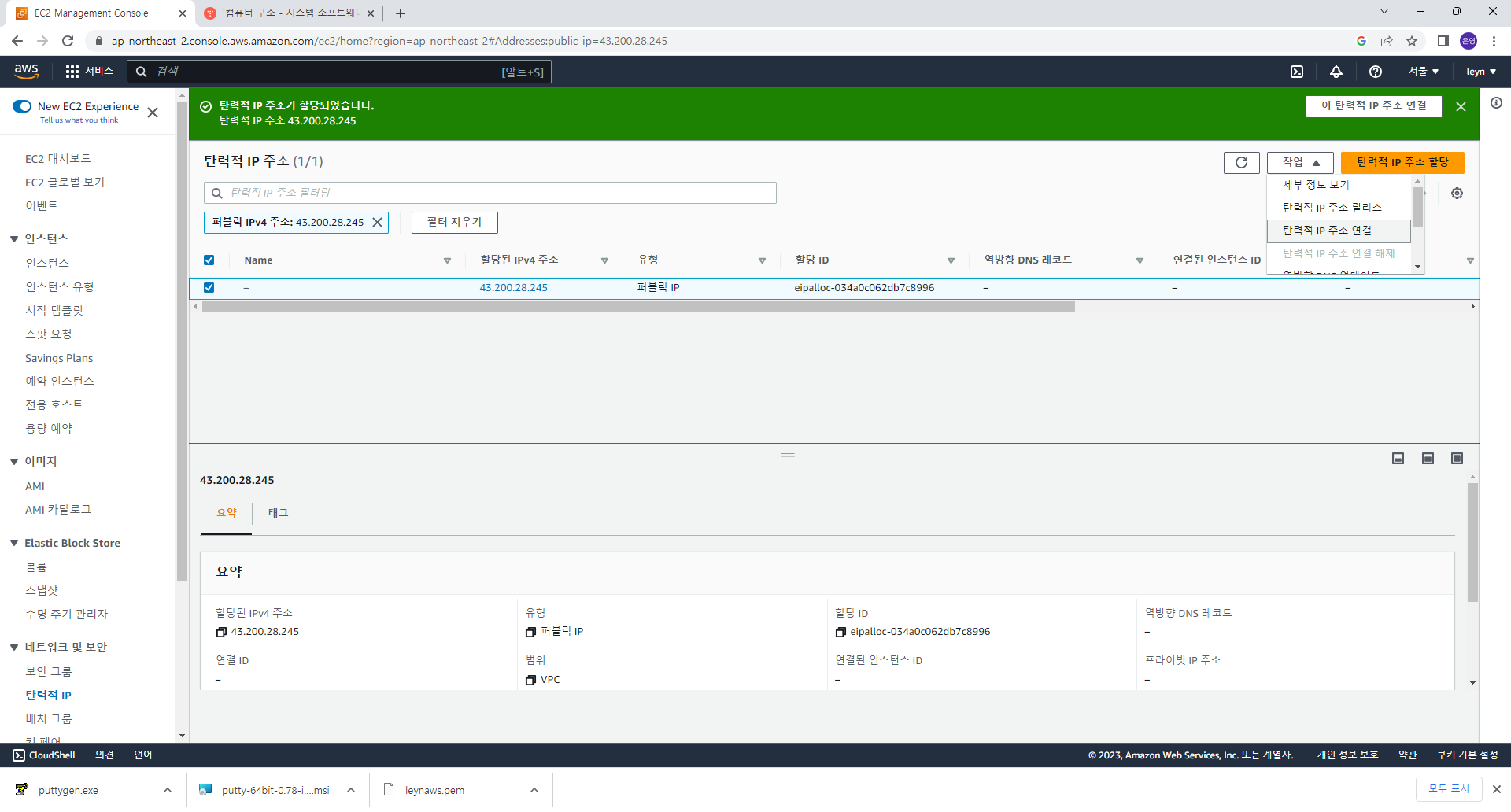Viewport: 1511px width, 812px height.
Task: Open the 서울 region selector
Action: tap(1424, 72)
